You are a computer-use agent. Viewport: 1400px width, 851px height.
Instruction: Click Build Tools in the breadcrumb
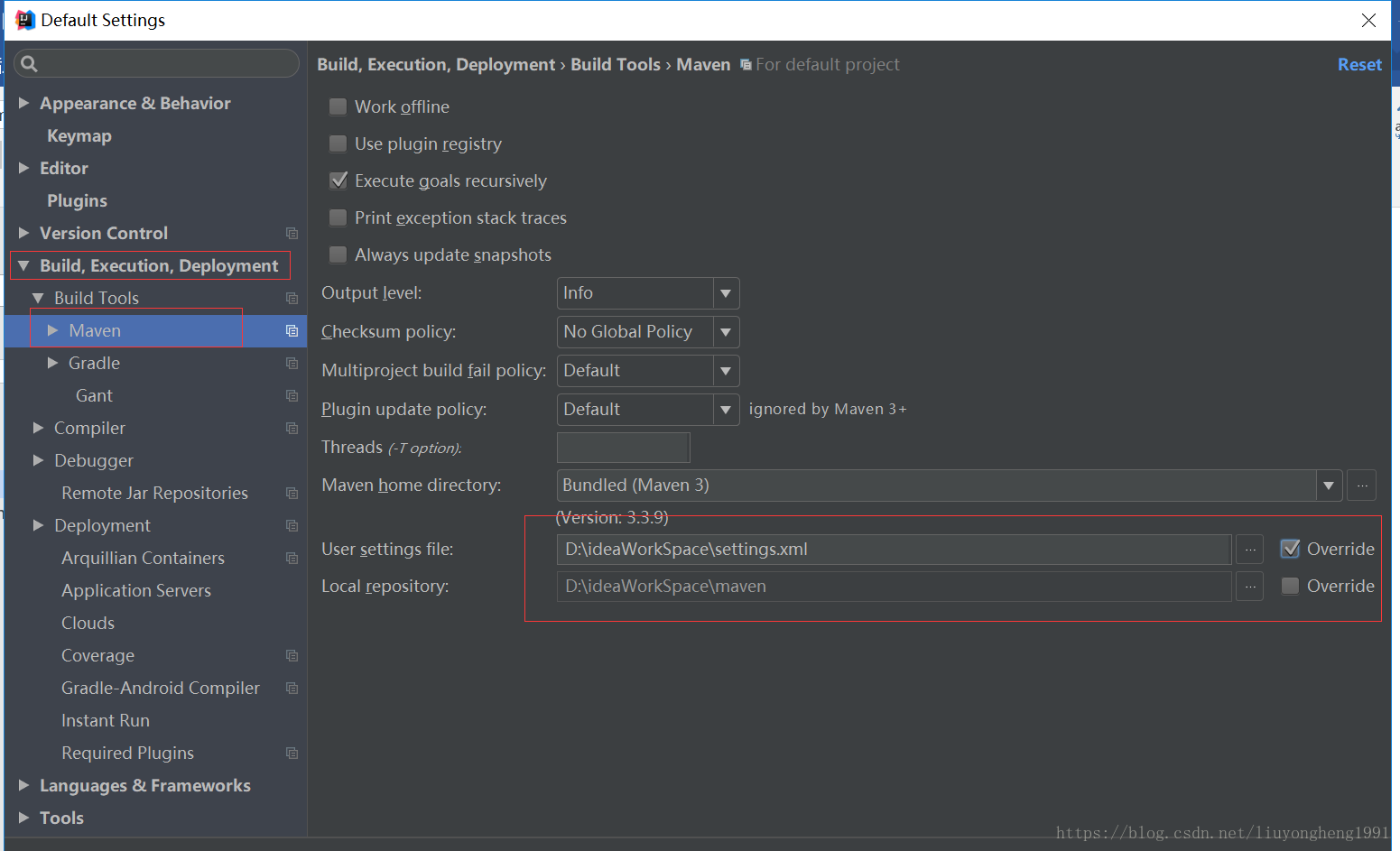pos(616,64)
